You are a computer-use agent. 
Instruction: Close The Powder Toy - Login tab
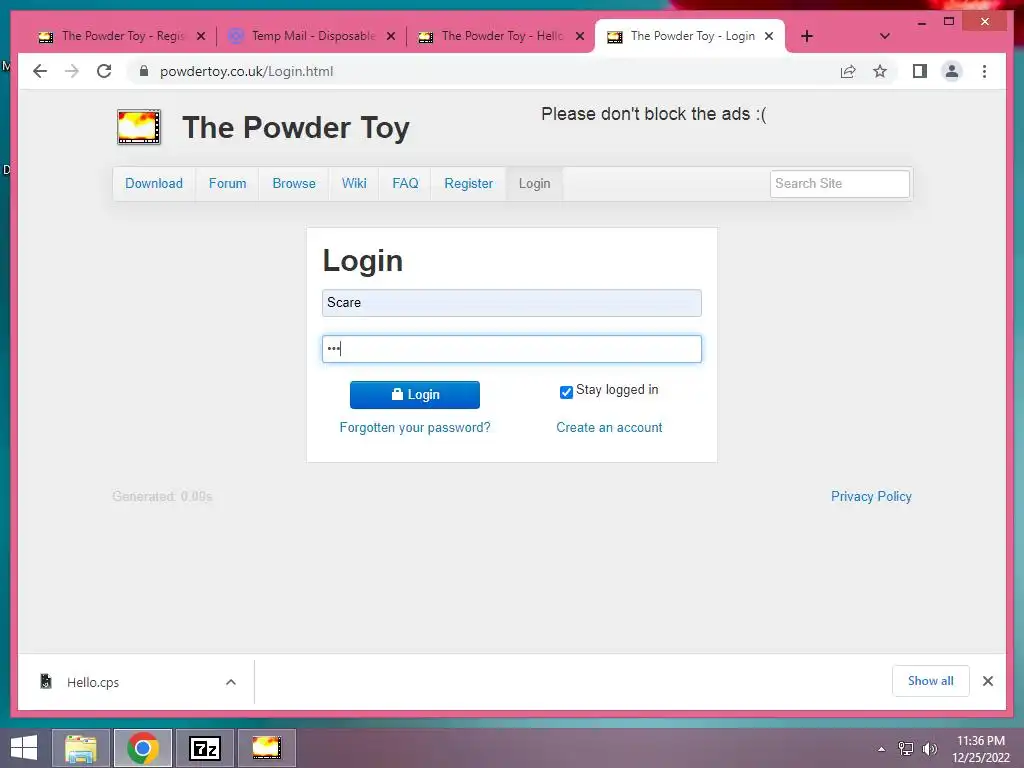(769, 37)
